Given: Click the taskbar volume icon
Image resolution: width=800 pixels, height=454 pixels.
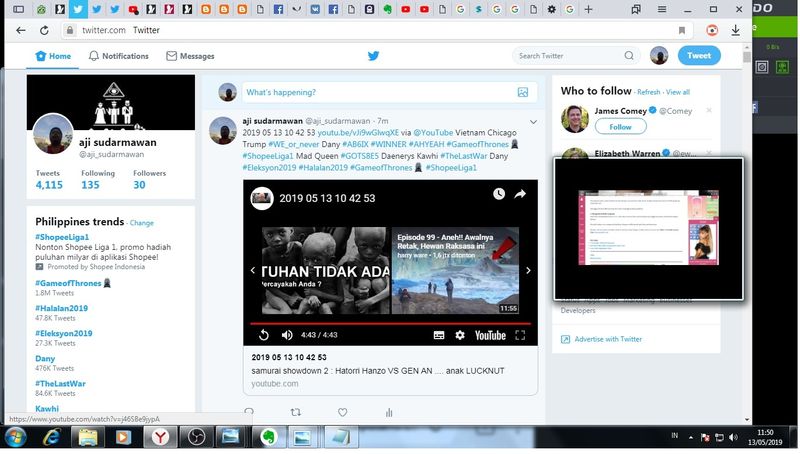Looking at the screenshot, I should click(733, 437).
